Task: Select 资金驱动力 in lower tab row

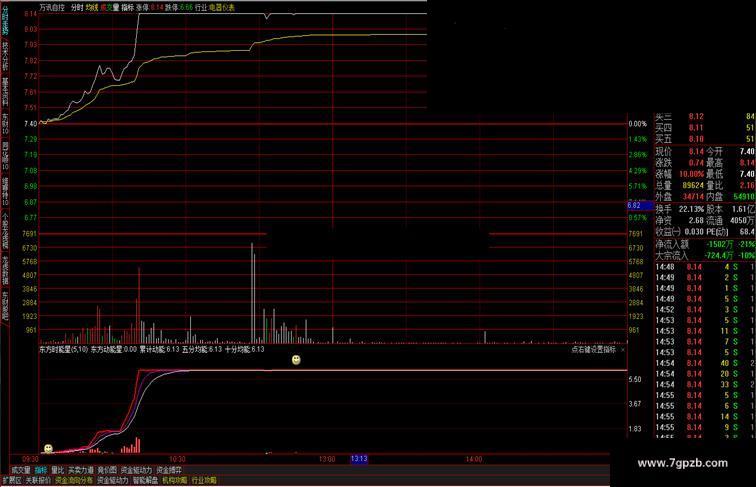Action: pos(113,481)
